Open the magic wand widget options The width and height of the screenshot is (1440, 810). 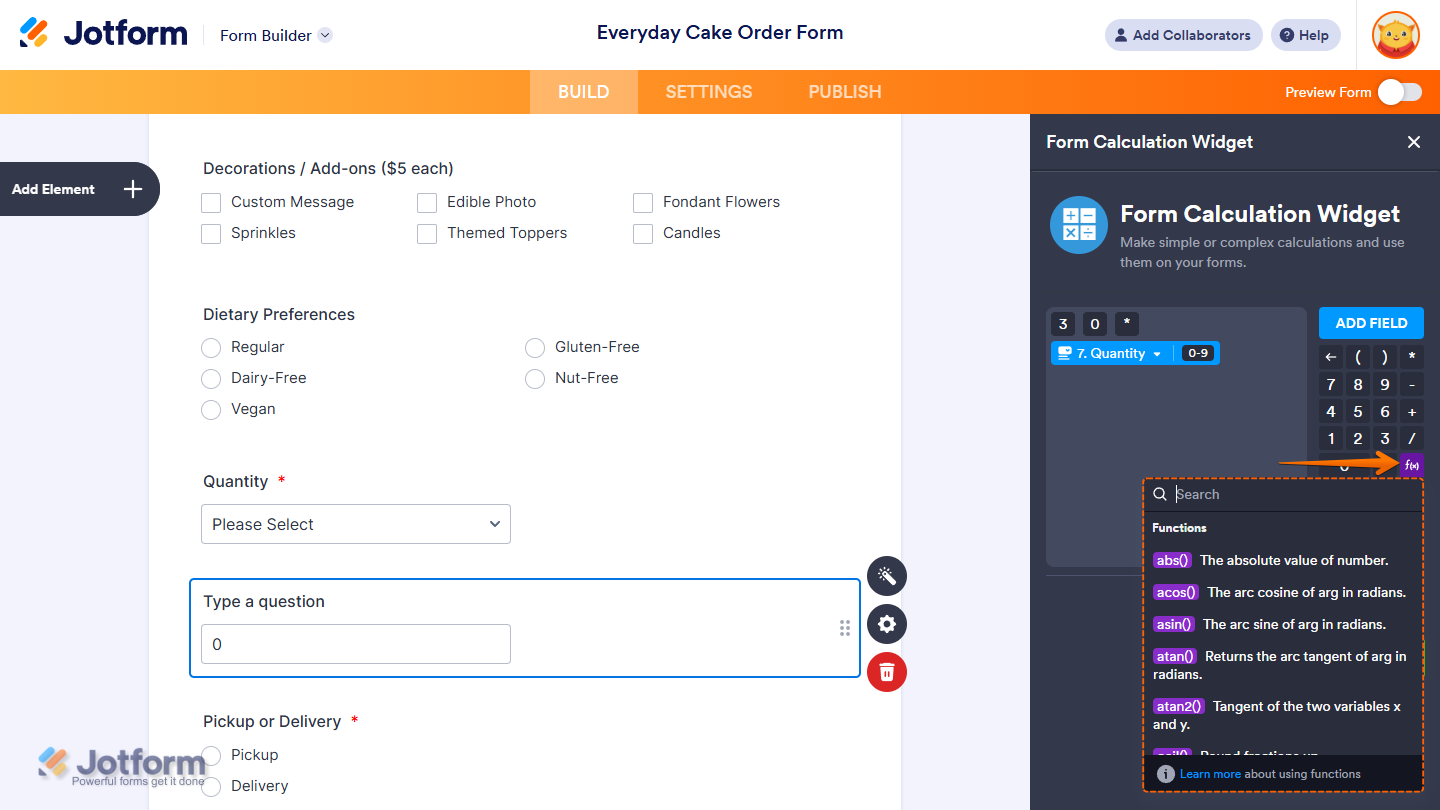tap(886, 576)
